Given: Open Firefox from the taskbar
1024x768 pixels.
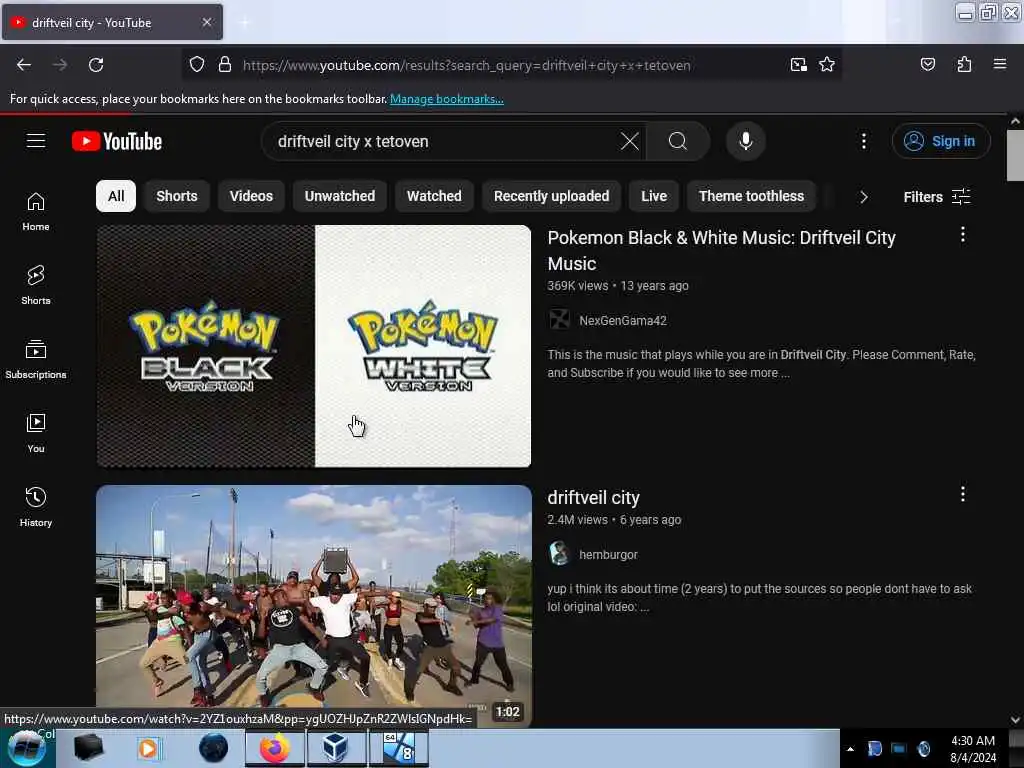Looking at the screenshot, I should click(x=274, y=748).
